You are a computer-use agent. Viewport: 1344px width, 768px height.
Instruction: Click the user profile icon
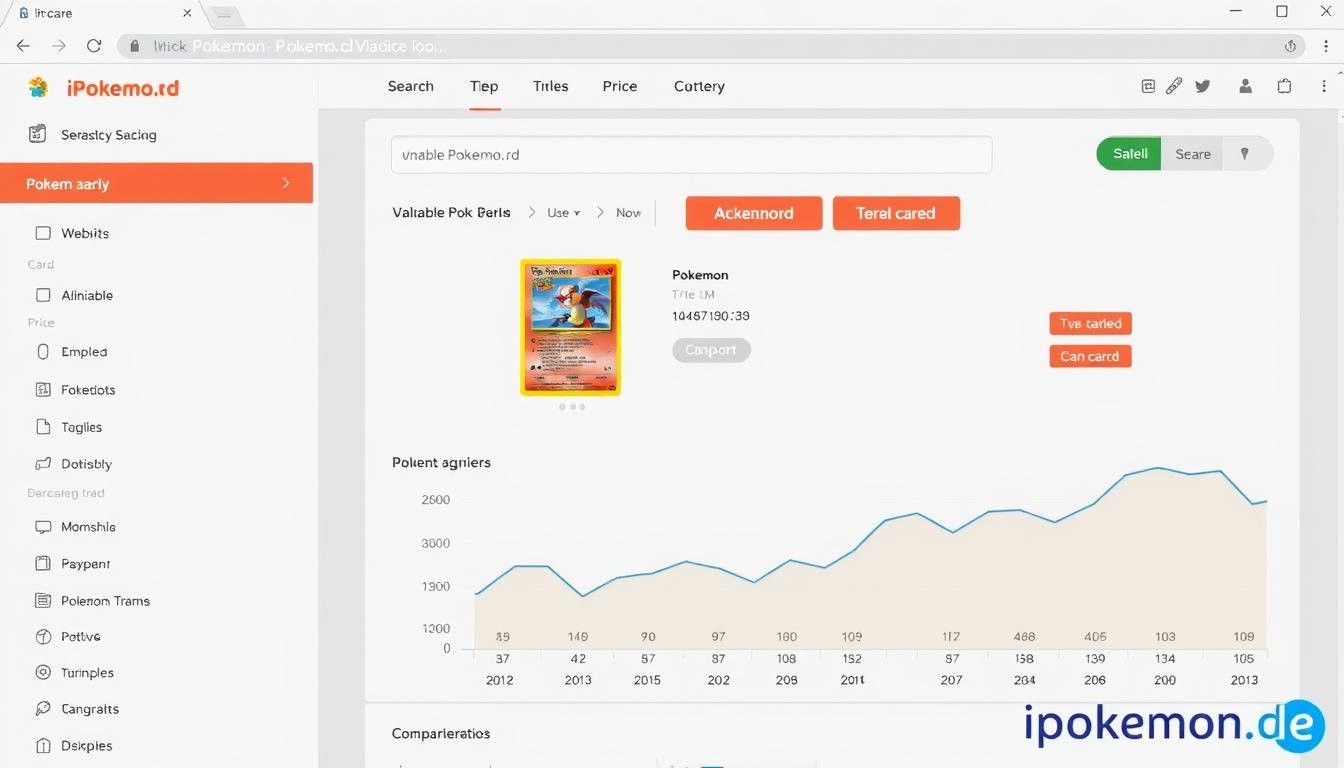[1245, 86]
